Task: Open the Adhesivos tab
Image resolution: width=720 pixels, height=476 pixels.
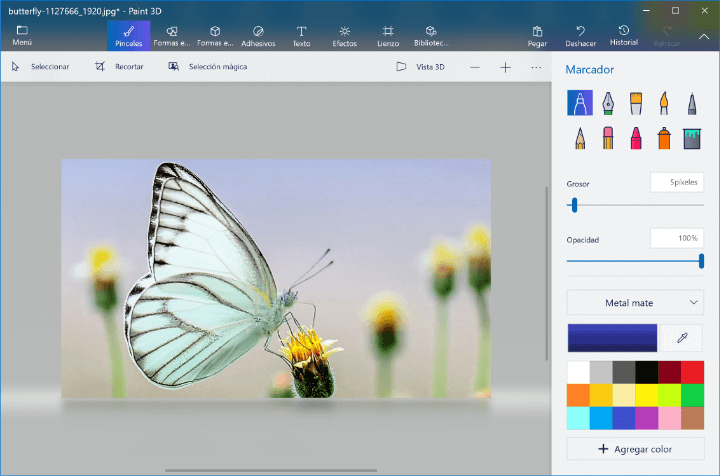Action: coord(258,36)
